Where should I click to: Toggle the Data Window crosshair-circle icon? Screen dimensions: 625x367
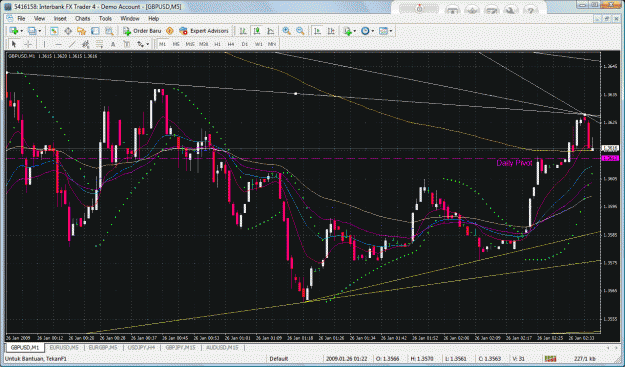68,31
